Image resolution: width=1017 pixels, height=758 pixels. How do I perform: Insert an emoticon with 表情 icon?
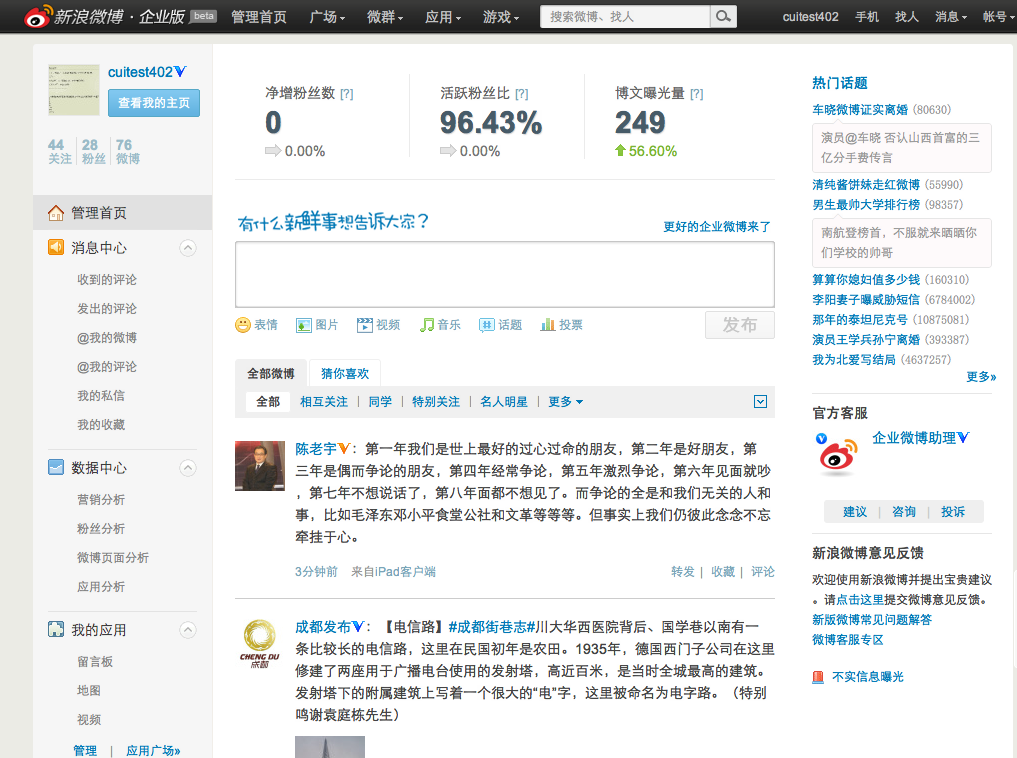(x=243, y=325)
